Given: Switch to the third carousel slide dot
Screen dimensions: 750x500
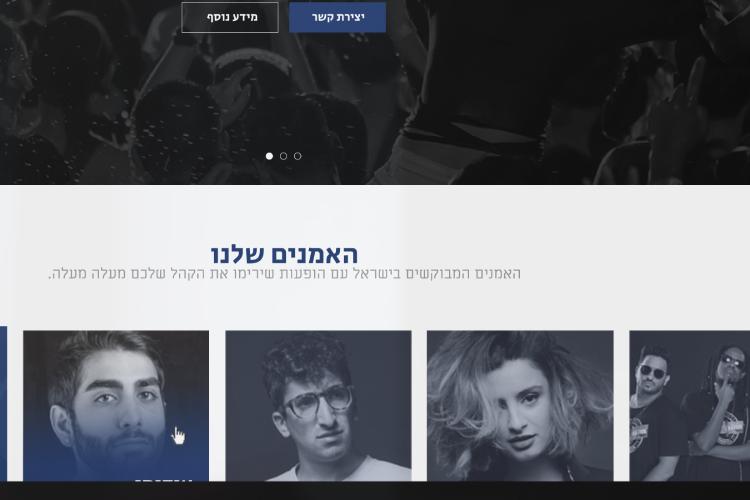Looking at the screenshot, I should [x=298, y=156].
